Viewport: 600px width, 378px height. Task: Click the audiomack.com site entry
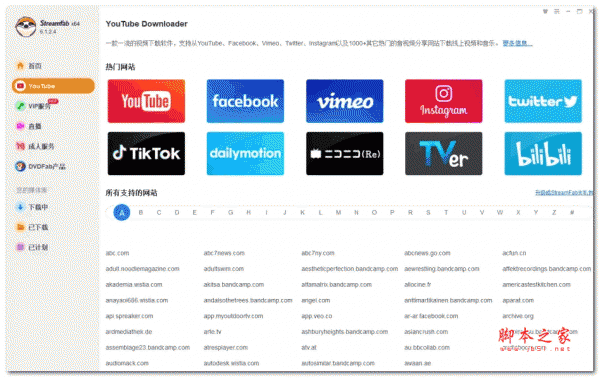127,363
